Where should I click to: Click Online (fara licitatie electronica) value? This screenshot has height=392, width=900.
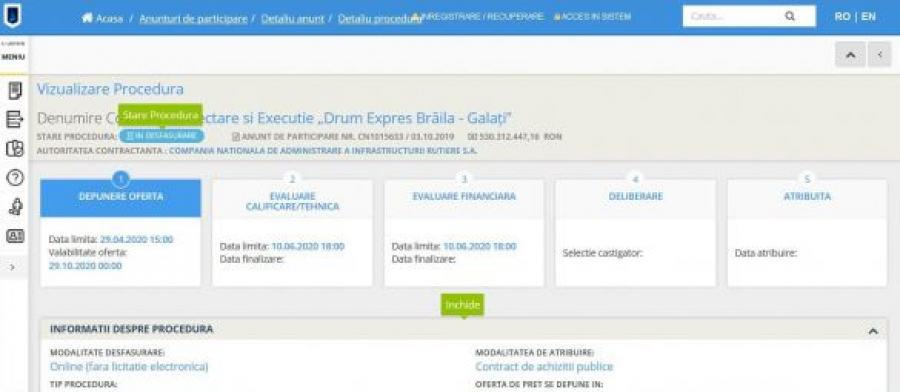pyautogui.click(x=129, y=366)
